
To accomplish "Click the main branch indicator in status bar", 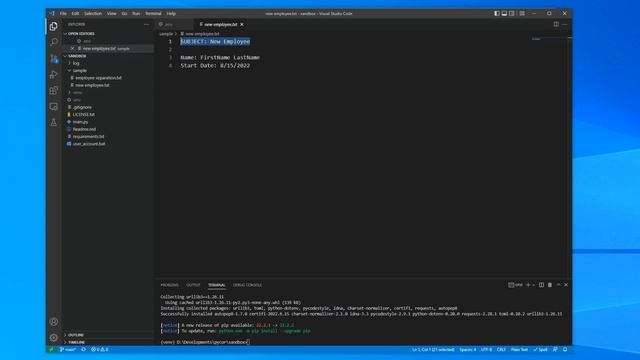I will [68, 349].
